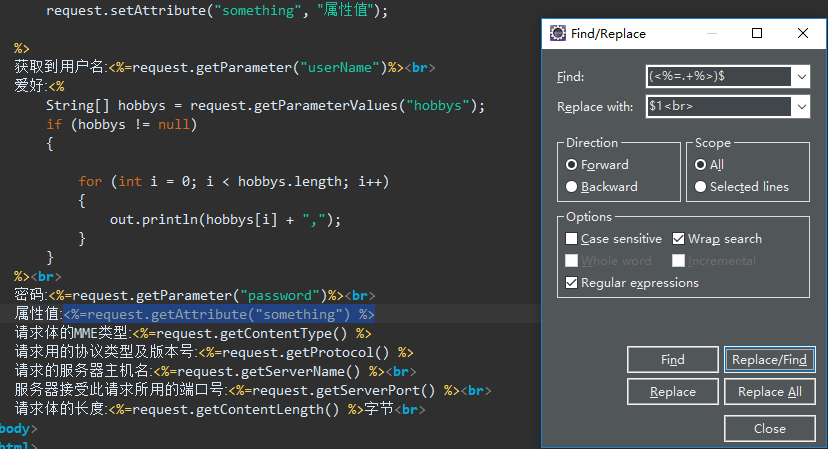Minimize the Find/Replace dialog
This screenshot has width=828, height=449.
712,33
